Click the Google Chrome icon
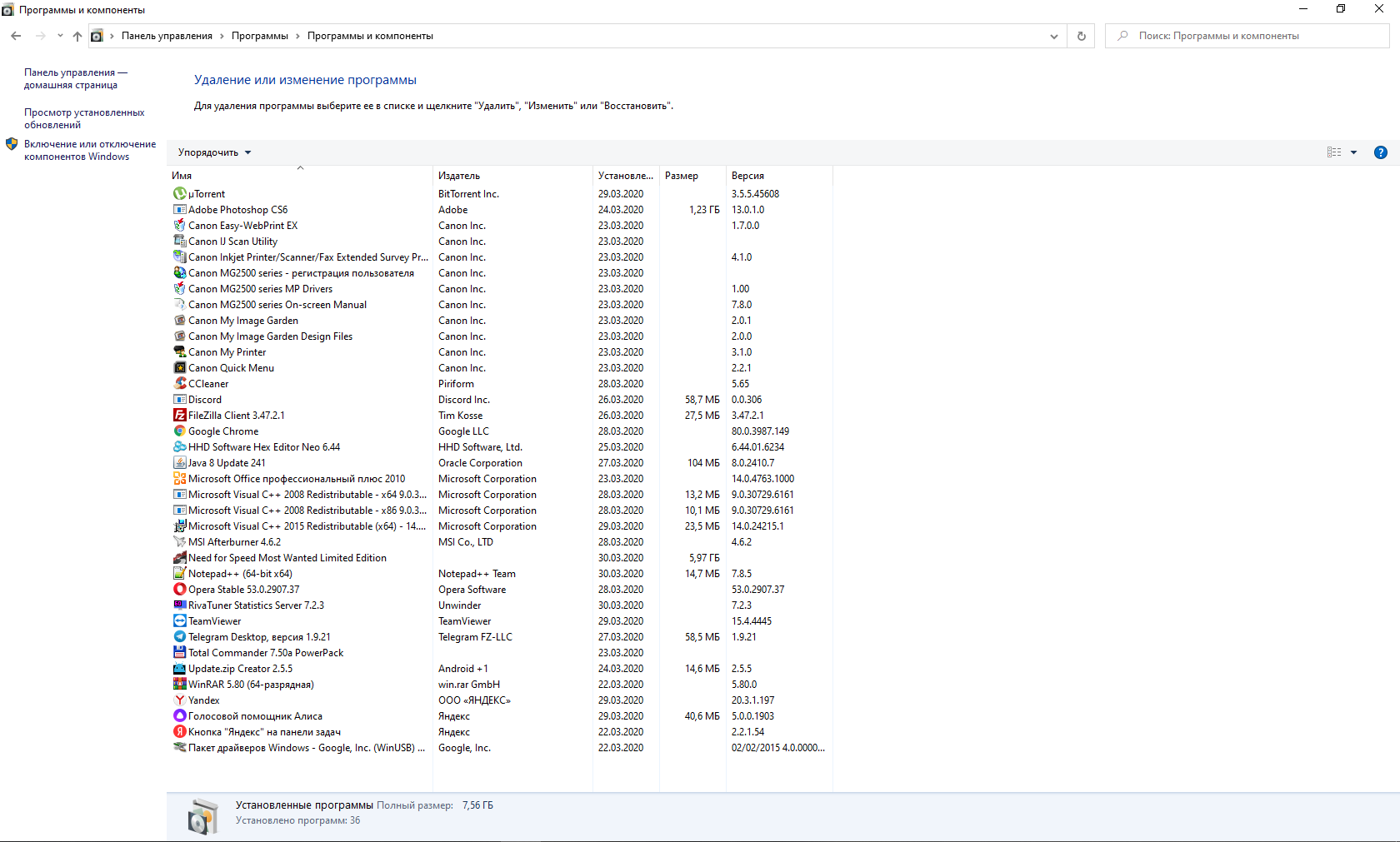 [179, 431]
